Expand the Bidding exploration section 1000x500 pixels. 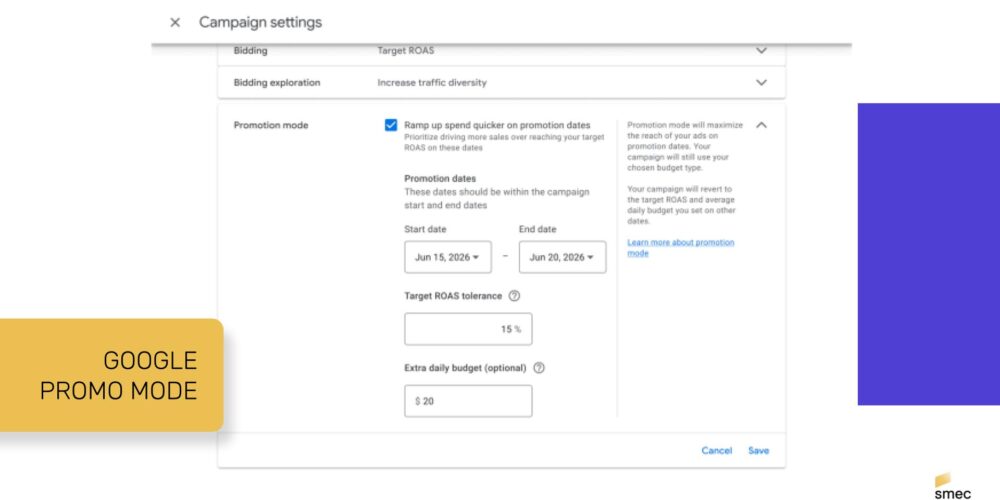pyautogui.click(x=761, y=82)
